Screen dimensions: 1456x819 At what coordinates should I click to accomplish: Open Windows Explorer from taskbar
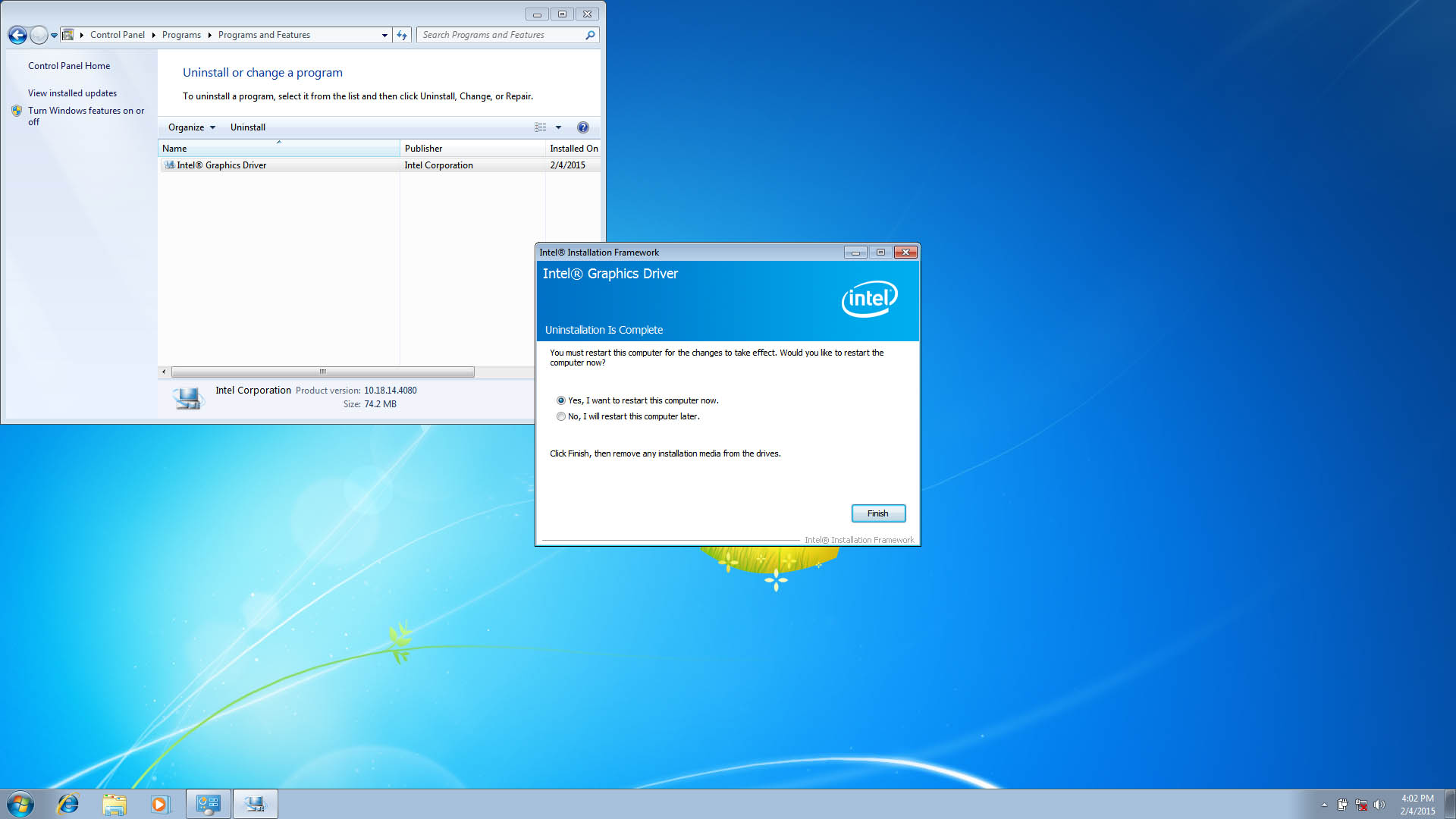114,804
